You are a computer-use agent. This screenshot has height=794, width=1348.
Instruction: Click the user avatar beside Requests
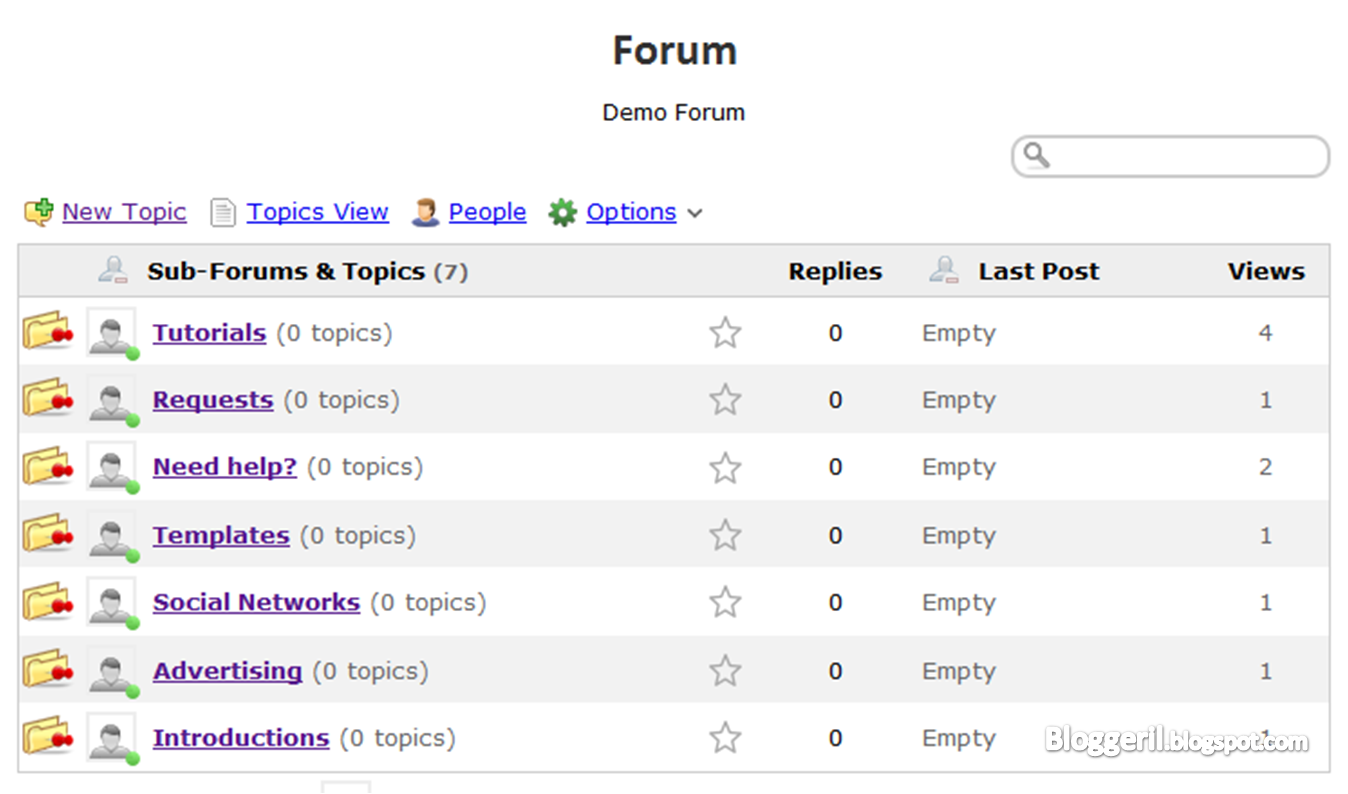[111, 400]
